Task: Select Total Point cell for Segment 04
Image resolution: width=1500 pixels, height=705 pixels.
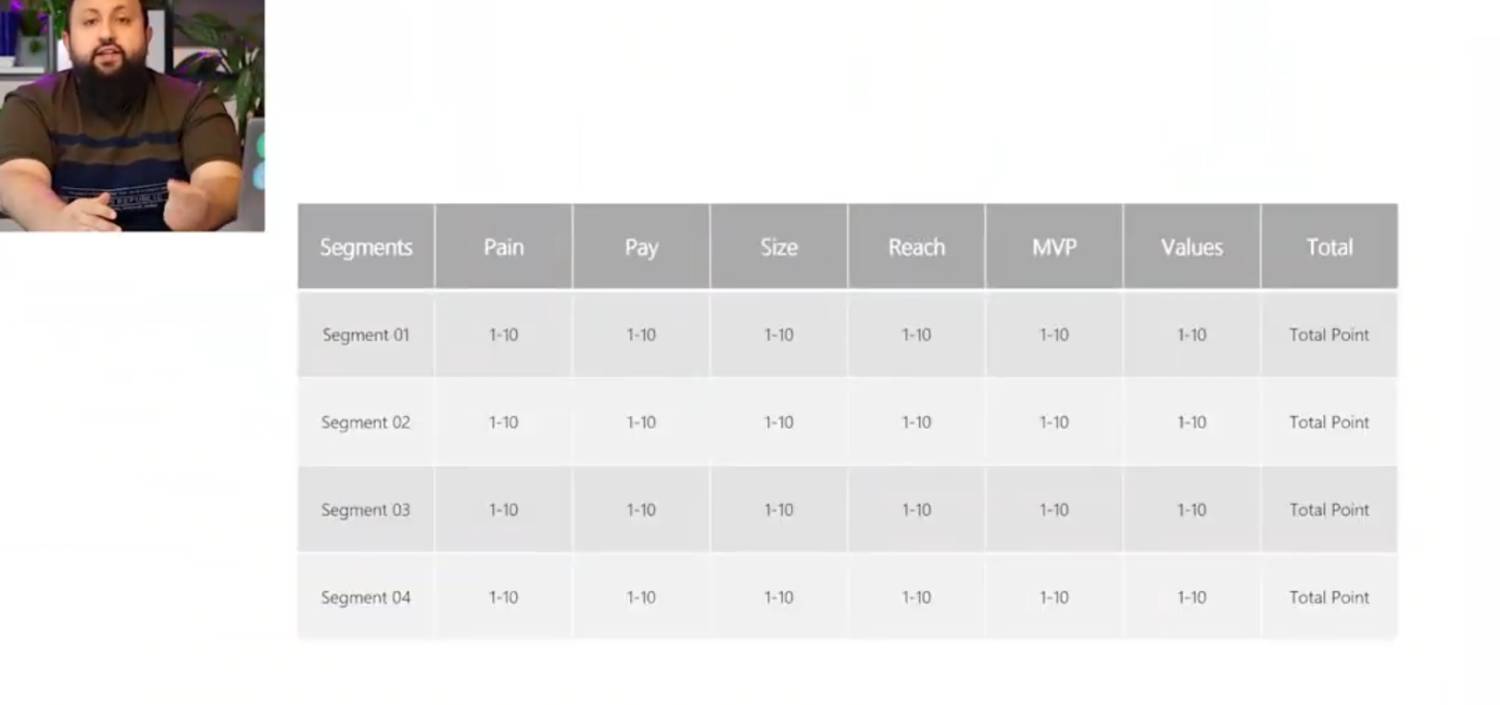Action: (1329, 597)
